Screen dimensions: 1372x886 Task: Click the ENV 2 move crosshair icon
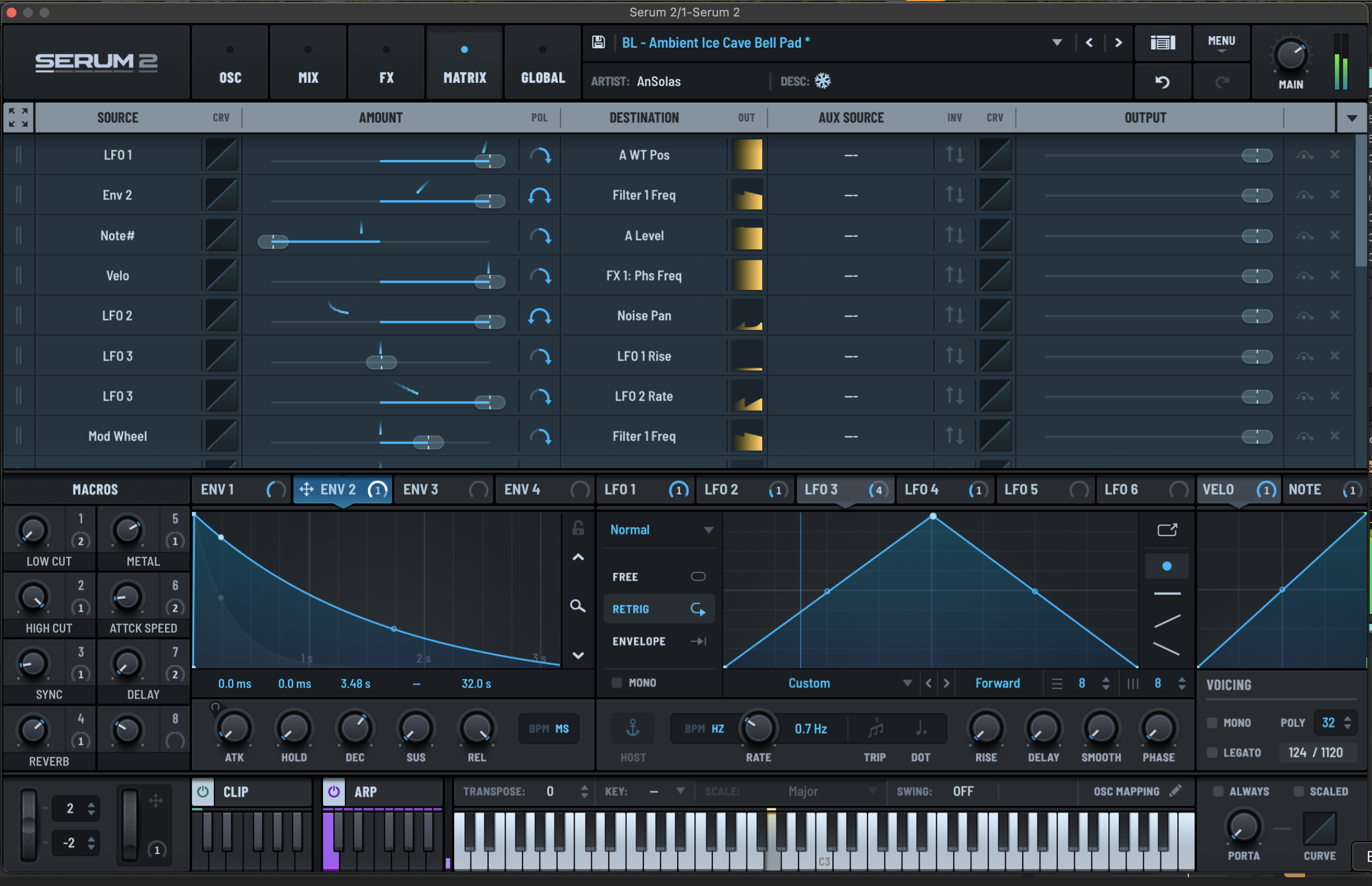point(306,490)
